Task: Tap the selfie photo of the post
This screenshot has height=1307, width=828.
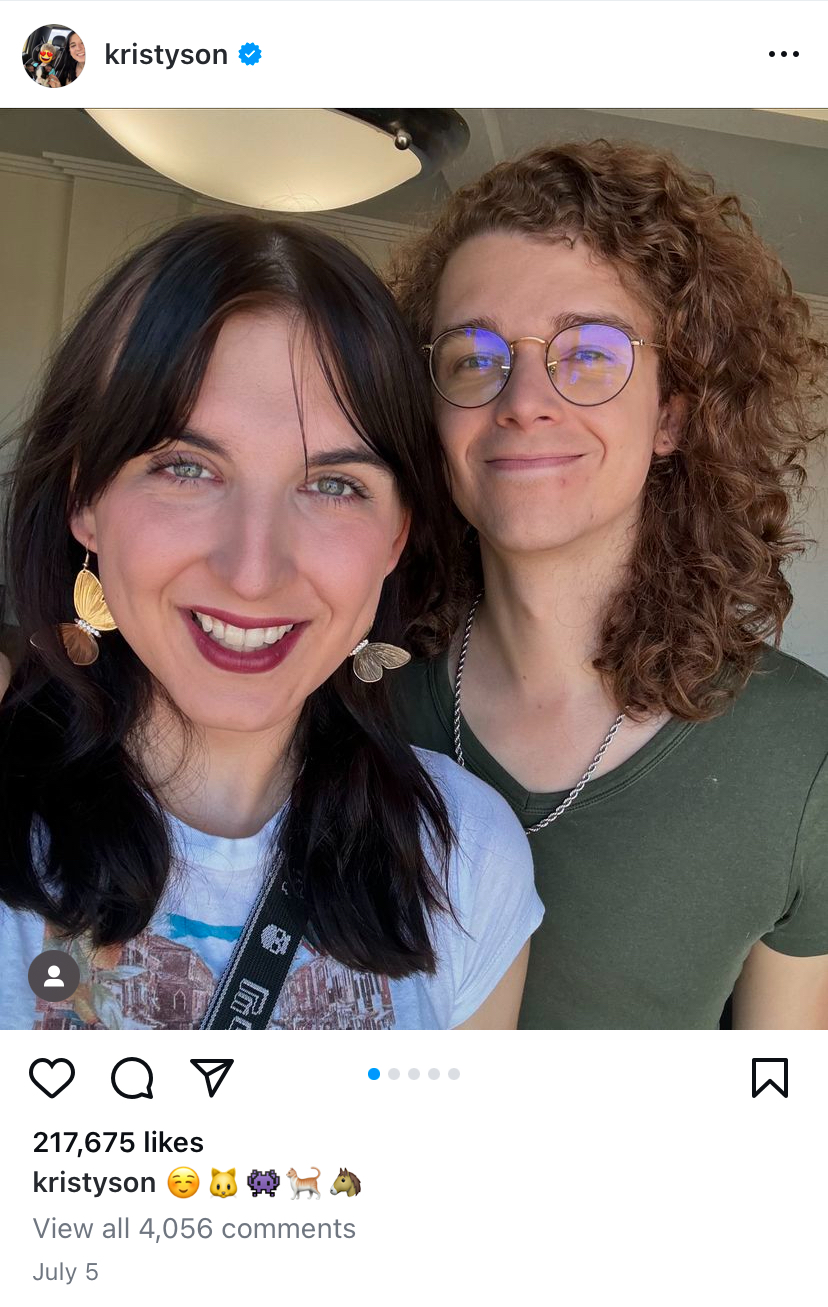Action: (x=414, y=569)
